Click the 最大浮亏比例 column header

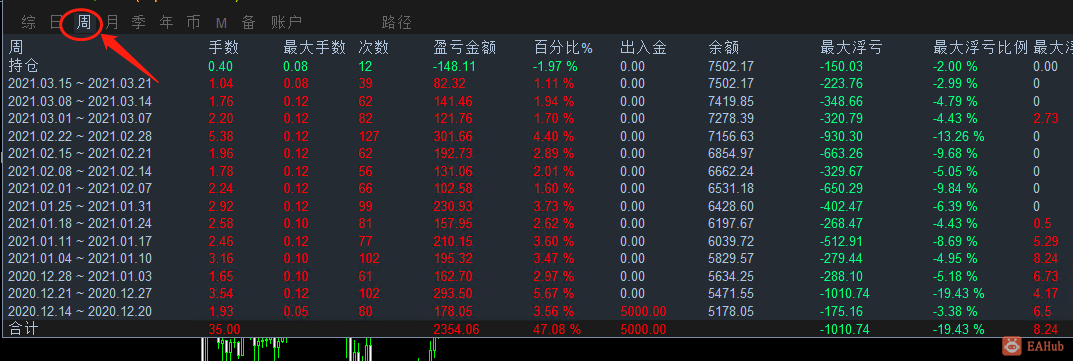coord(981,47)
